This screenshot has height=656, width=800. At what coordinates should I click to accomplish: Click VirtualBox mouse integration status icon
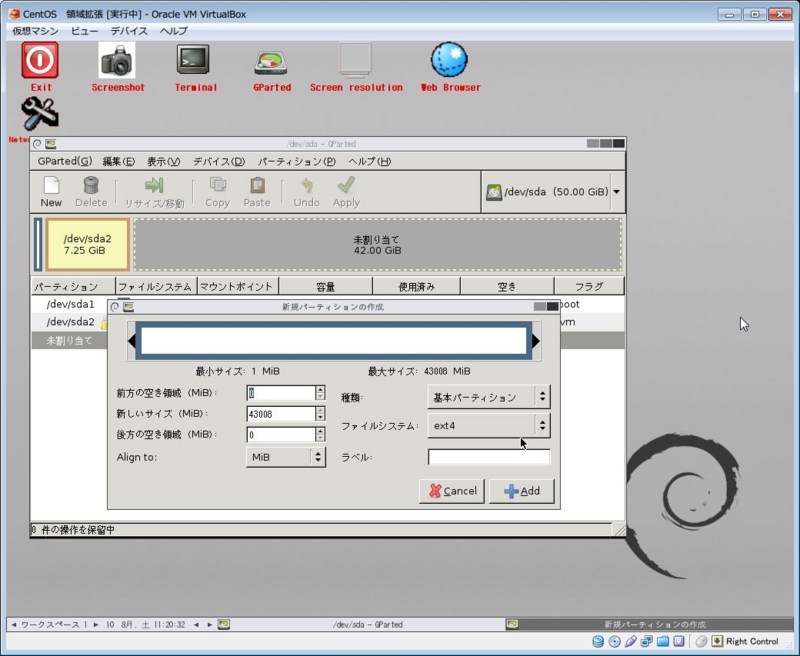click(702, 641)
